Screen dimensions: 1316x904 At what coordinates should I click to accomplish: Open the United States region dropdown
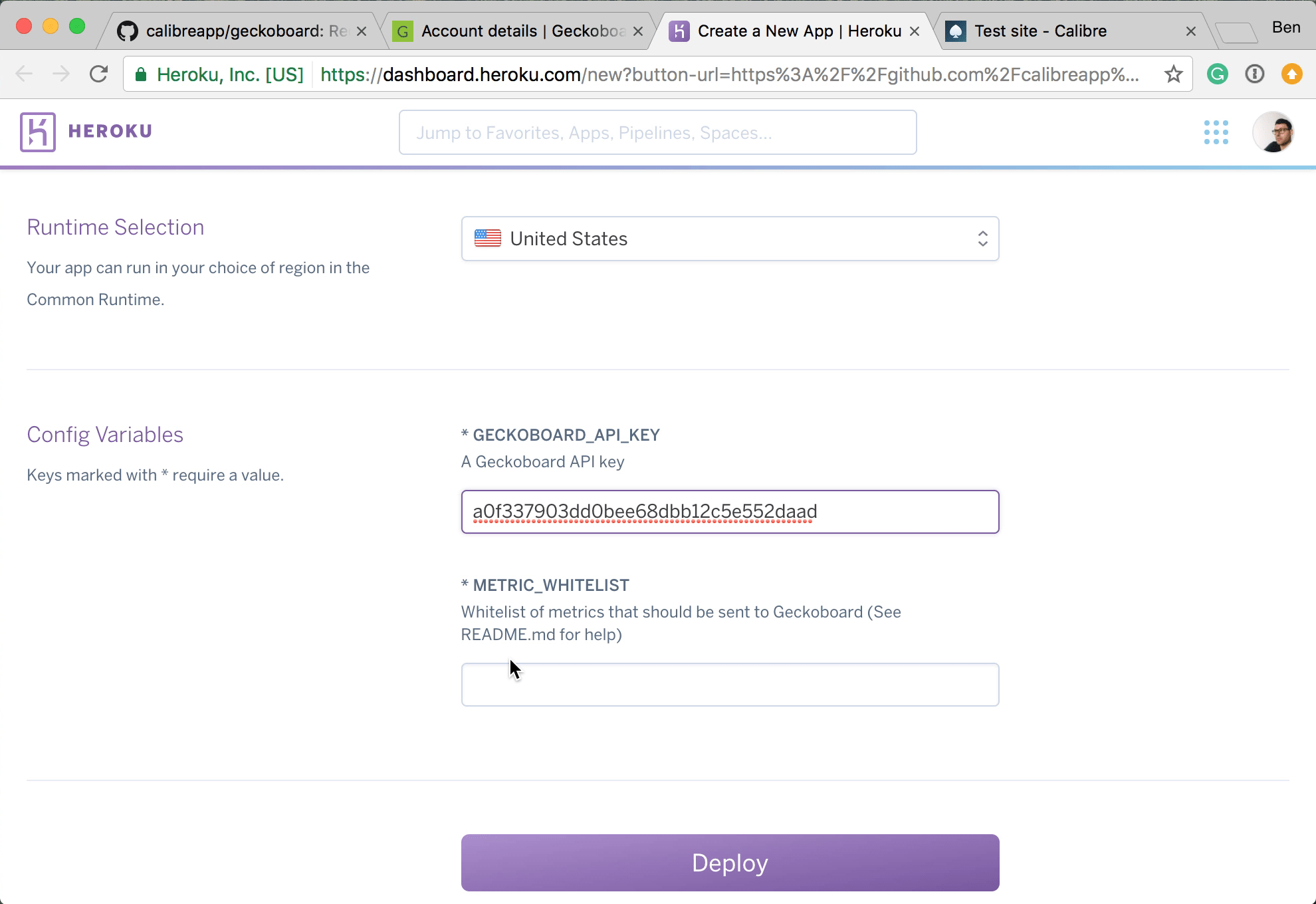730,239
